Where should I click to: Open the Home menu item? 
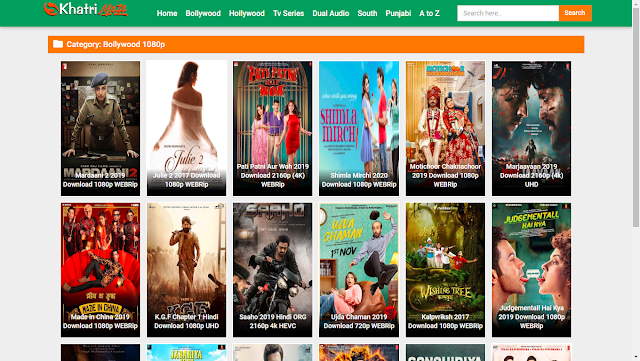point(167,13)
